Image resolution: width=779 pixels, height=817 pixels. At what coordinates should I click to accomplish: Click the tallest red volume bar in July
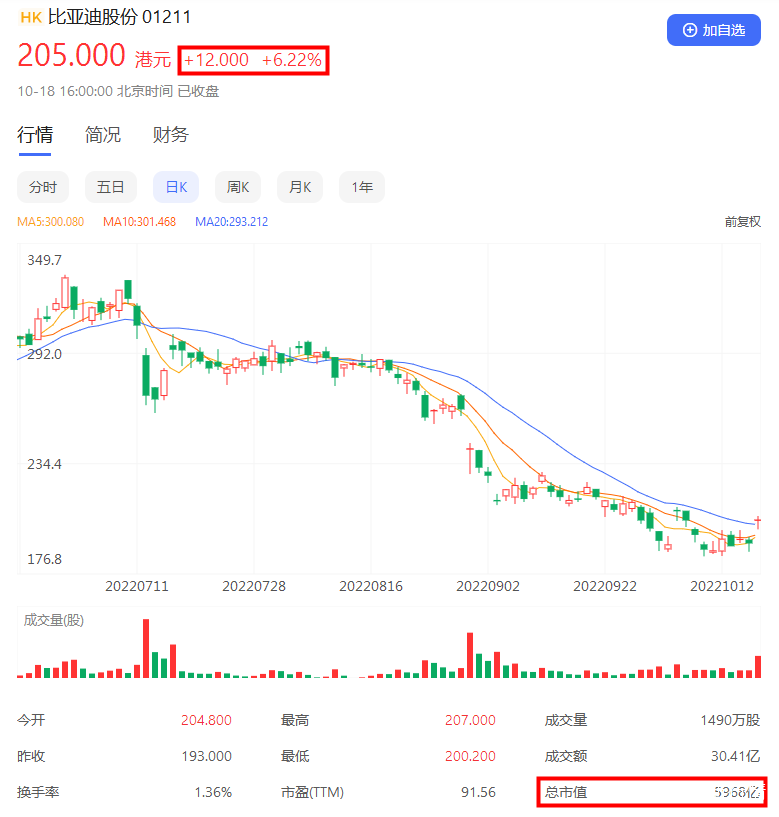pos(146,648)
